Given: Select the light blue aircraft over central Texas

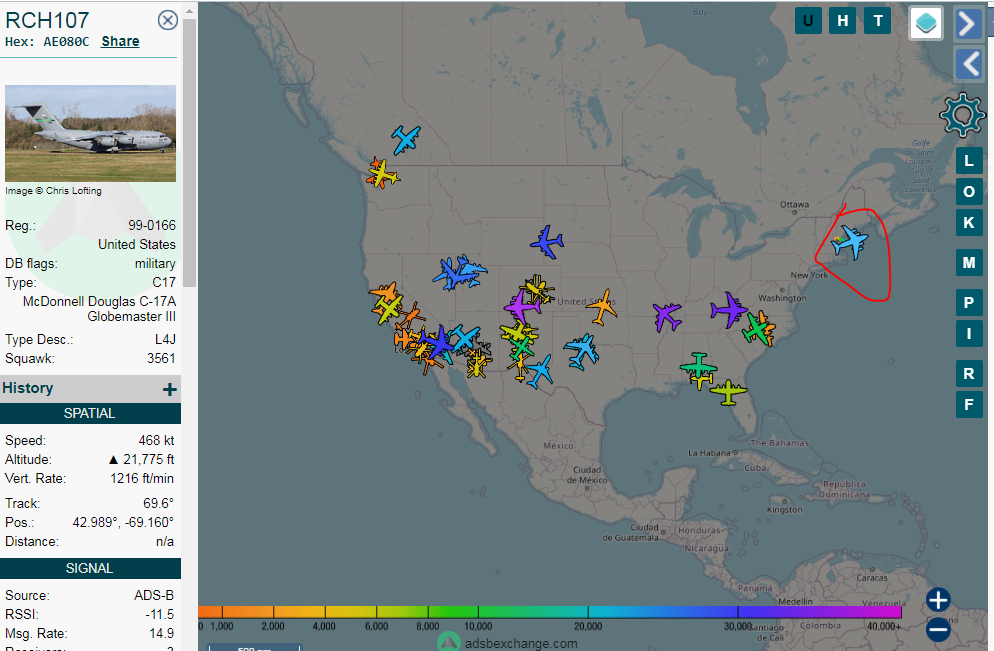Looking at the screenshot, I should (x=581, y=351).
